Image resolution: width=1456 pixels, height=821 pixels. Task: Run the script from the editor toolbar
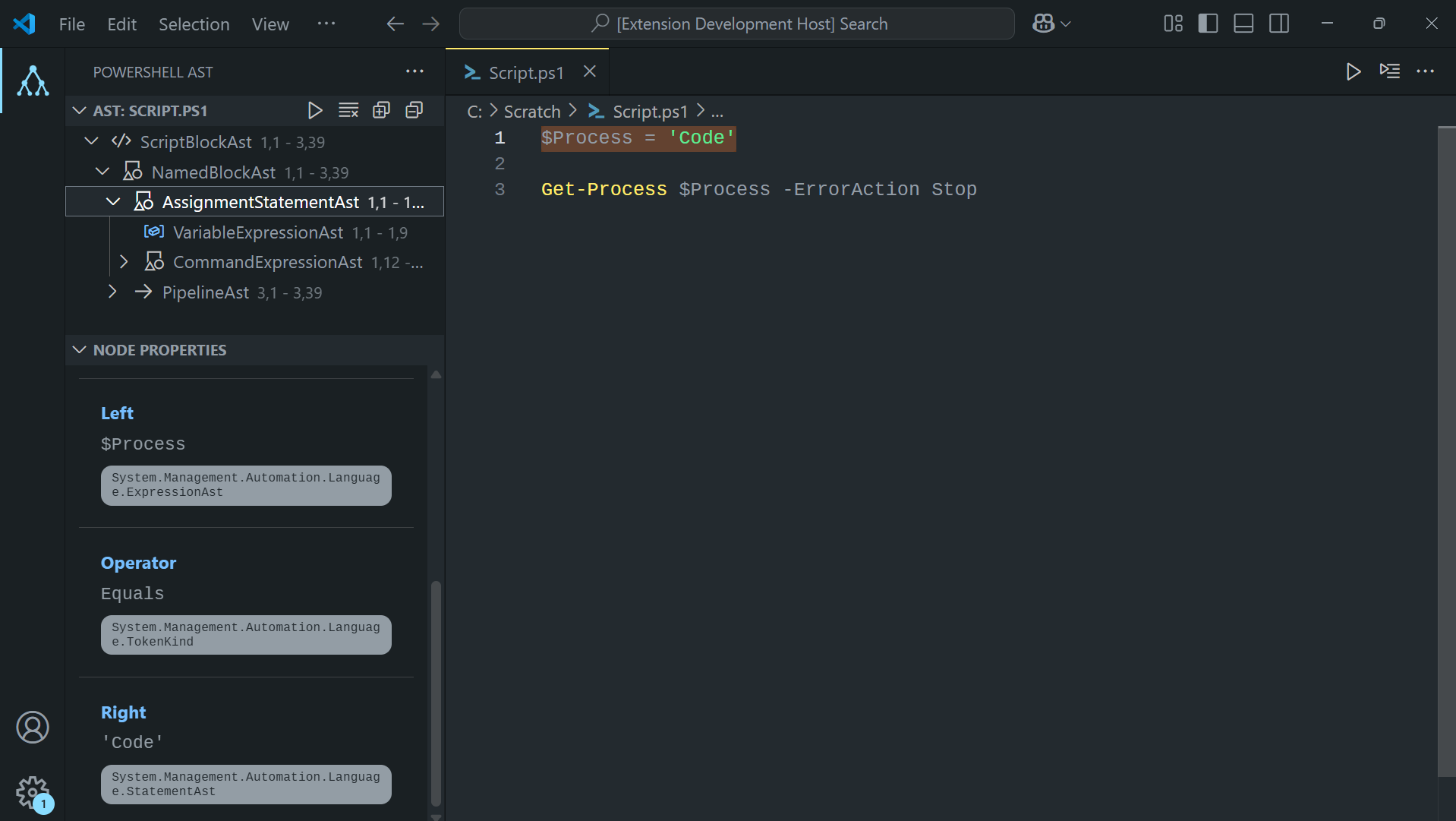pyautogui.click(x=1353, y=71)
